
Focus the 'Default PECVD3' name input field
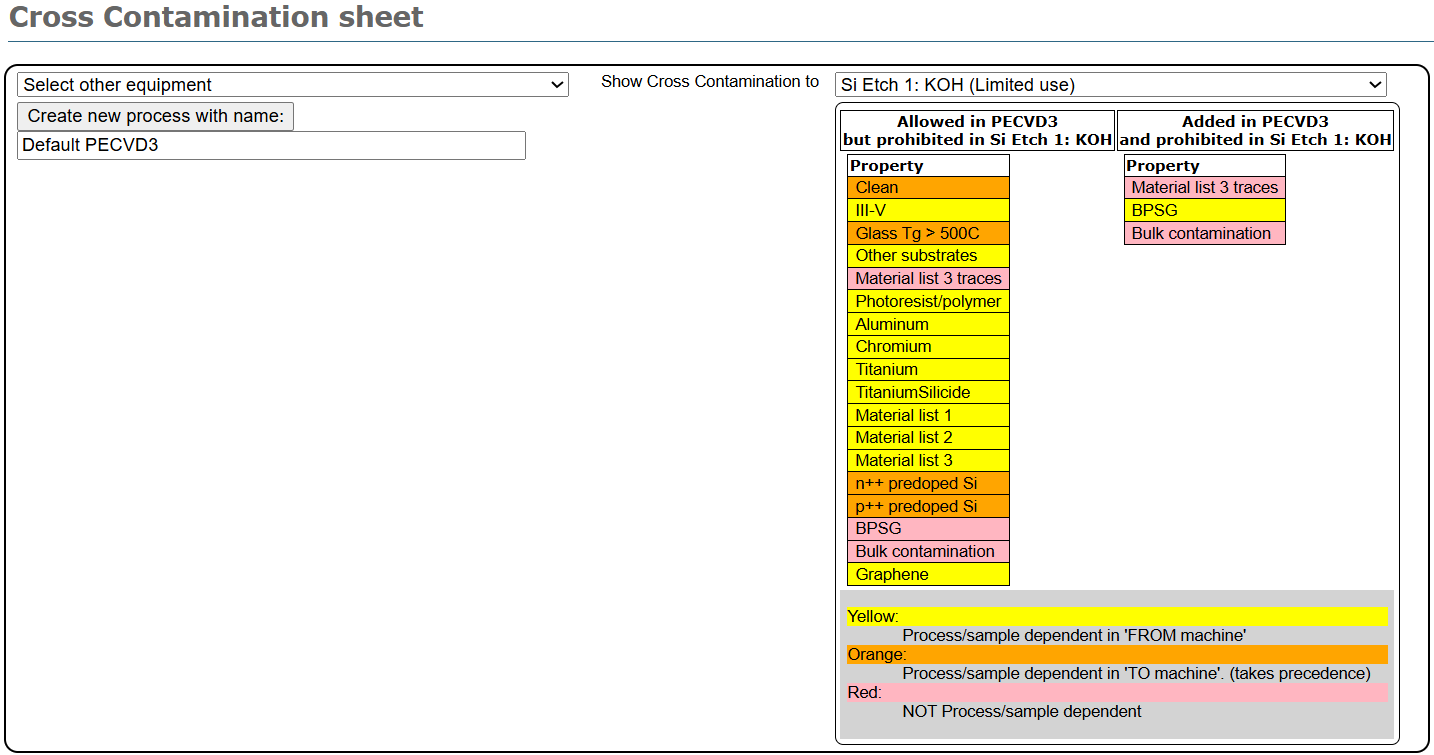[271, 145]
